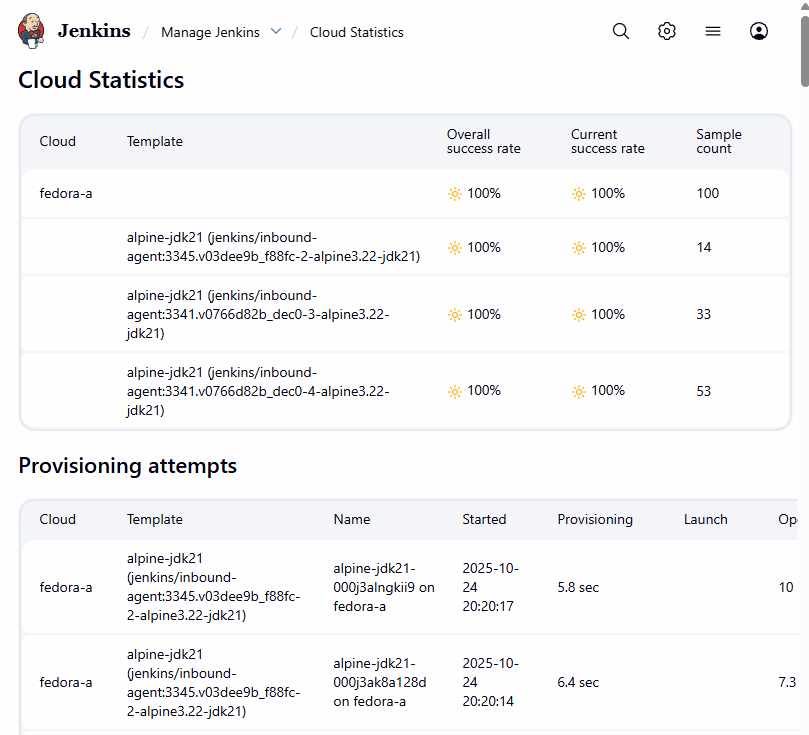The height and width of the screenshot is (735, 809).
Task: Click the Jenkins home text link
Action: pos(94,31)
